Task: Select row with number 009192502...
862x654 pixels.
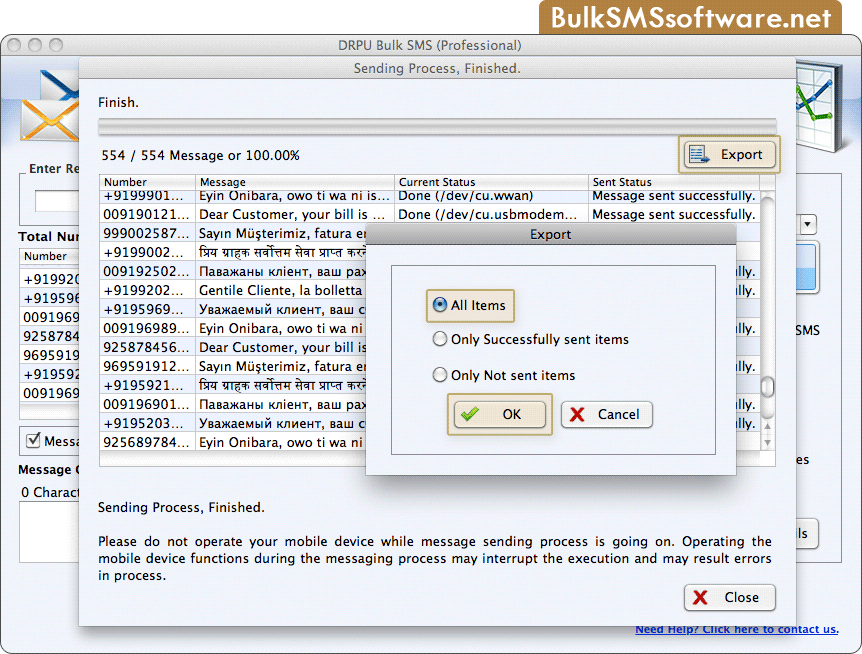Action: (233, 271)
